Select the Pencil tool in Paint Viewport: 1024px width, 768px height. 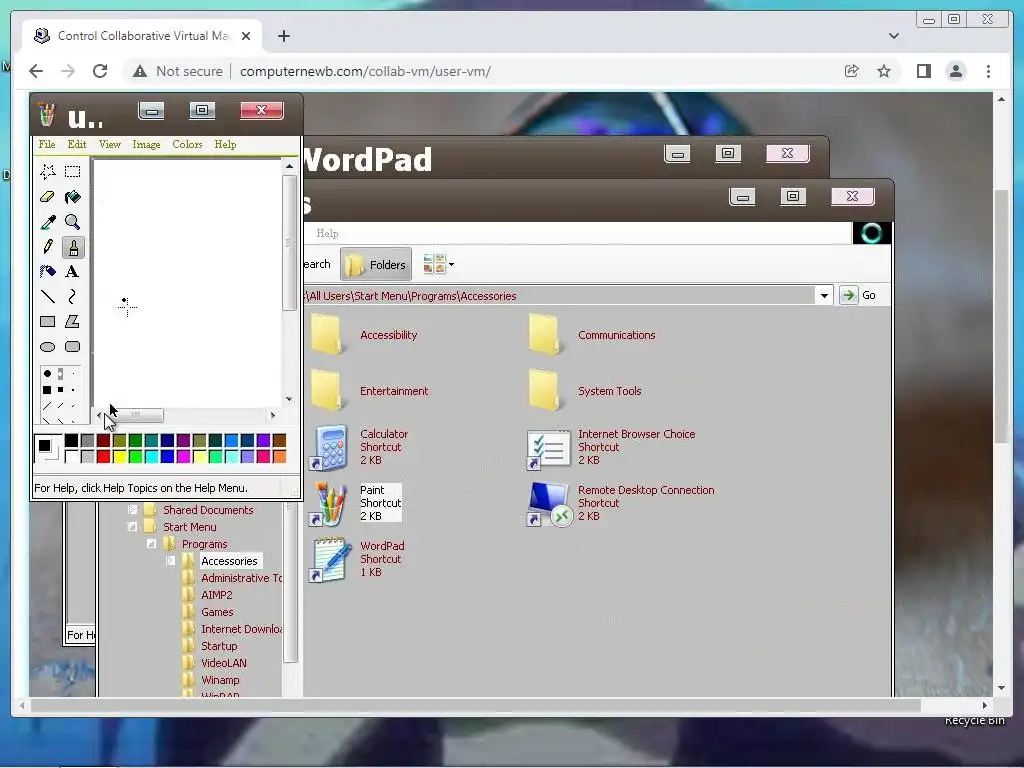pyautogui.click(x=48, y=247)
